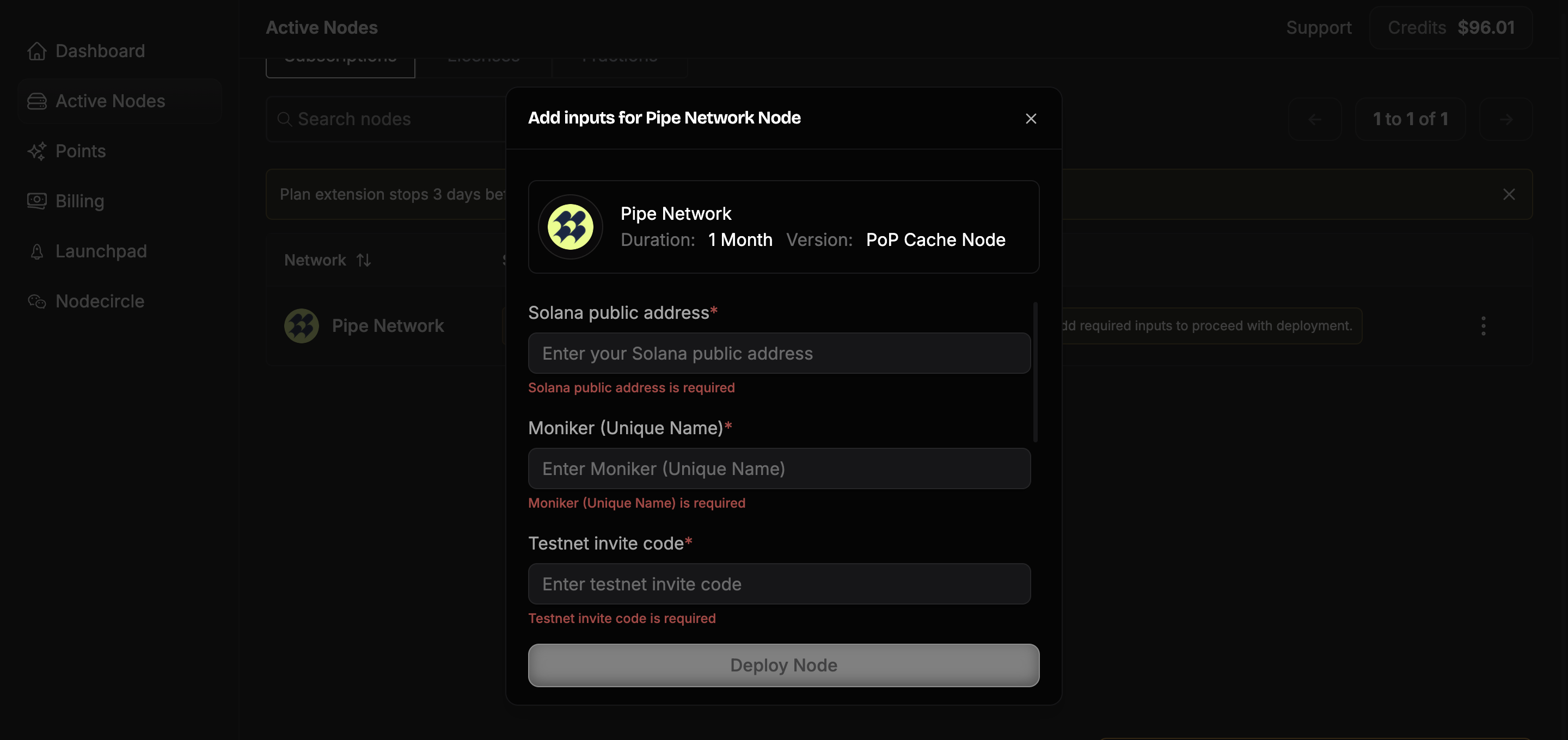Click the dialog title Add inputs text
Screen dimensions: 1568x740
pyautogui.click(x=664, y=118)
